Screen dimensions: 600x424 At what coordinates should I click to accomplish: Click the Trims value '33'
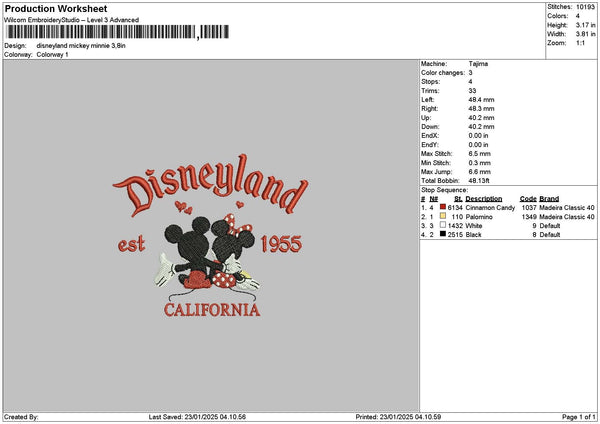(472, 91)
